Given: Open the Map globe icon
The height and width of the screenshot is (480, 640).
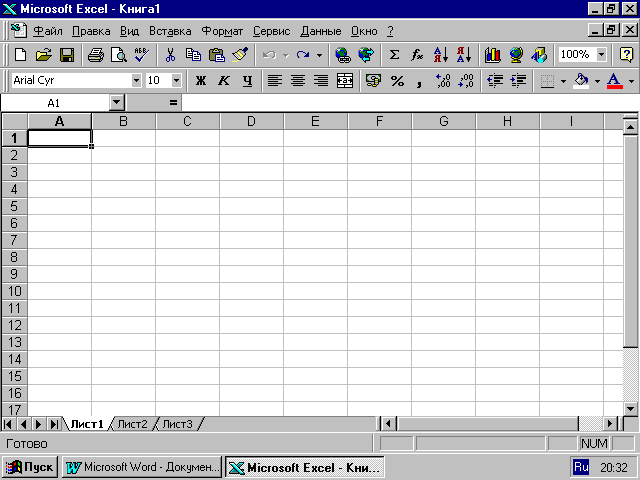Looking at the screenshot, I should (x=516, y=55).
